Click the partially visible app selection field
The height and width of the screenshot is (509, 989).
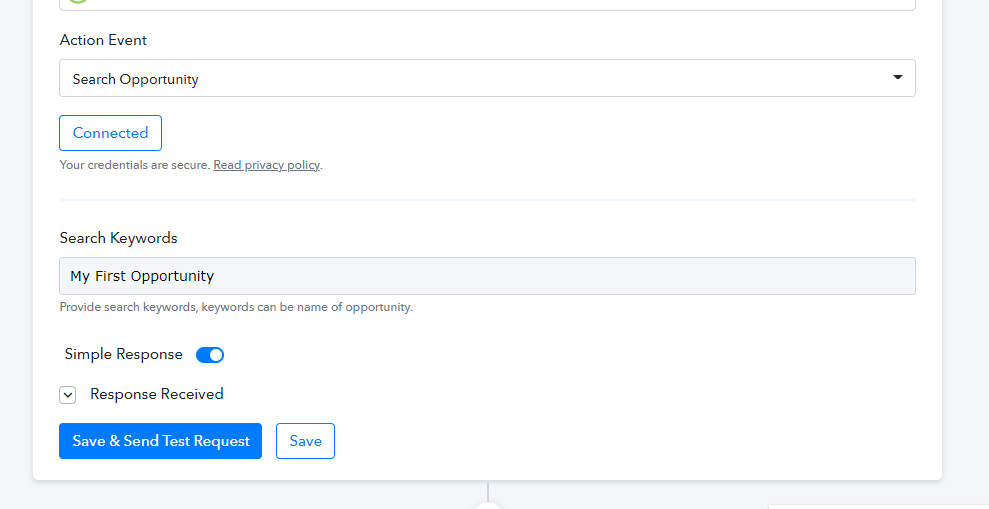[x=487, y=5]
